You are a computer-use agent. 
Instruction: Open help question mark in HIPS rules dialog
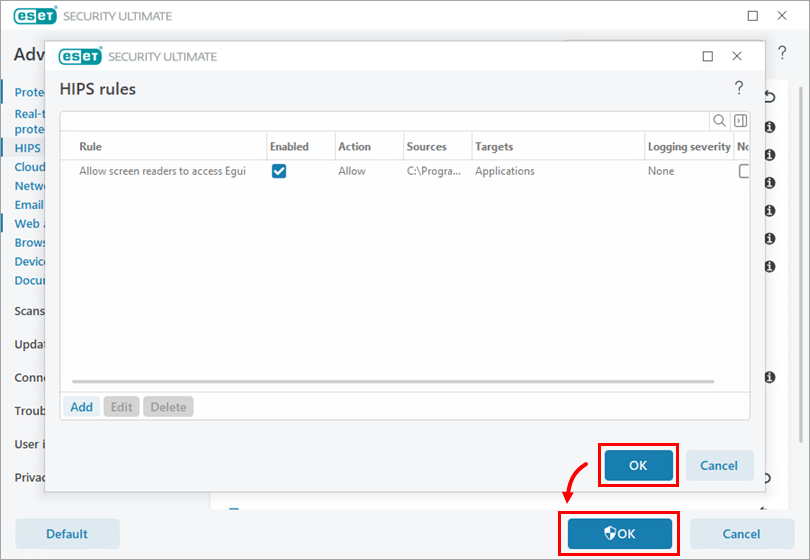click(739, 88)
